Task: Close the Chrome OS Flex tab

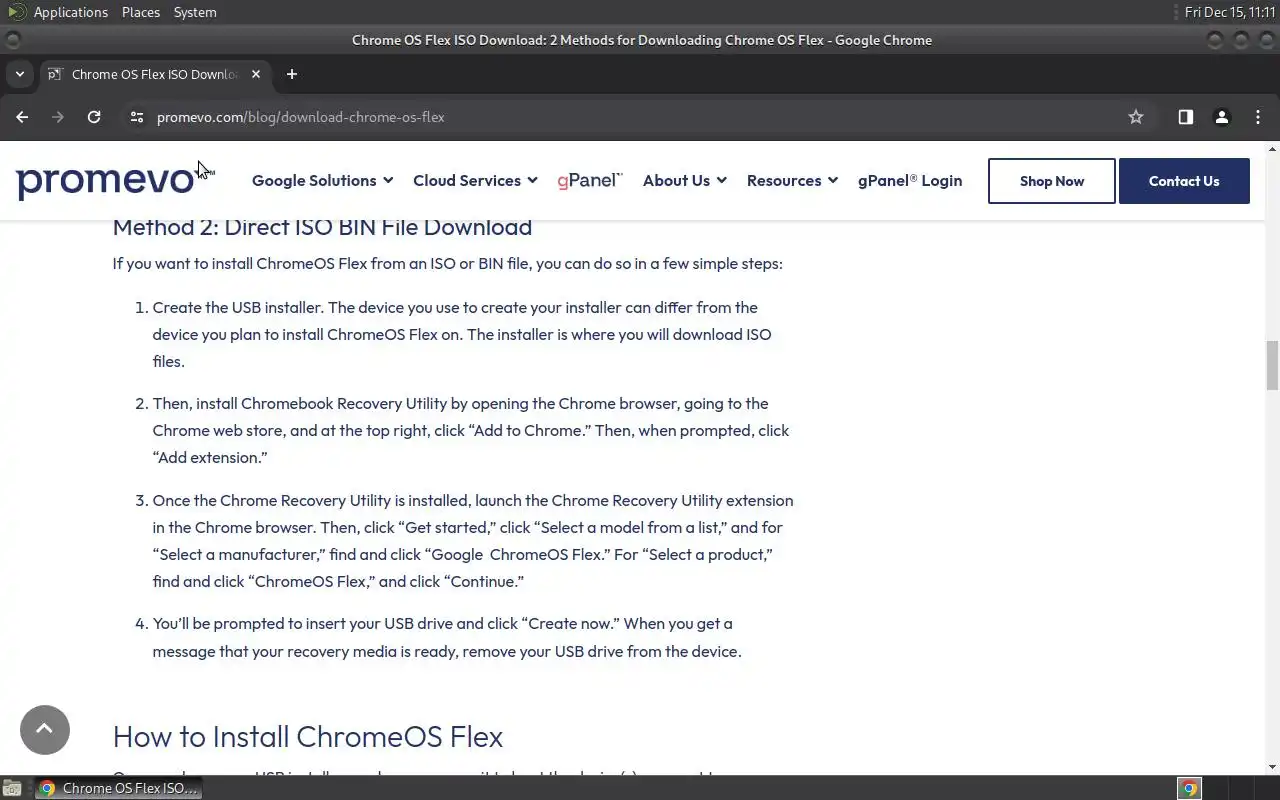Action: 256,74
